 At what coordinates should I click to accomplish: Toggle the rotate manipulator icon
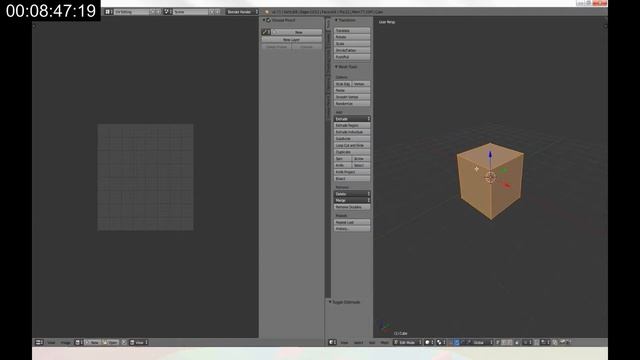pos(462,342)
